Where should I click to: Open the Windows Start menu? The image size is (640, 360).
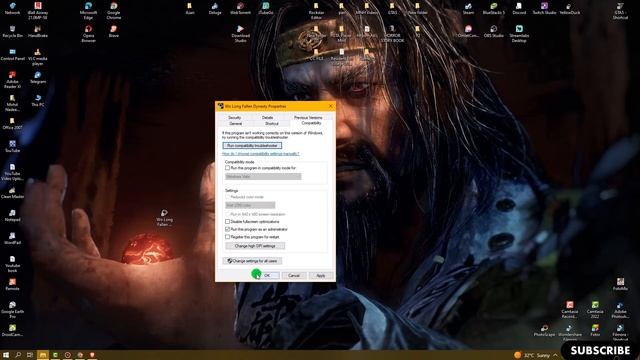[6, 355]
